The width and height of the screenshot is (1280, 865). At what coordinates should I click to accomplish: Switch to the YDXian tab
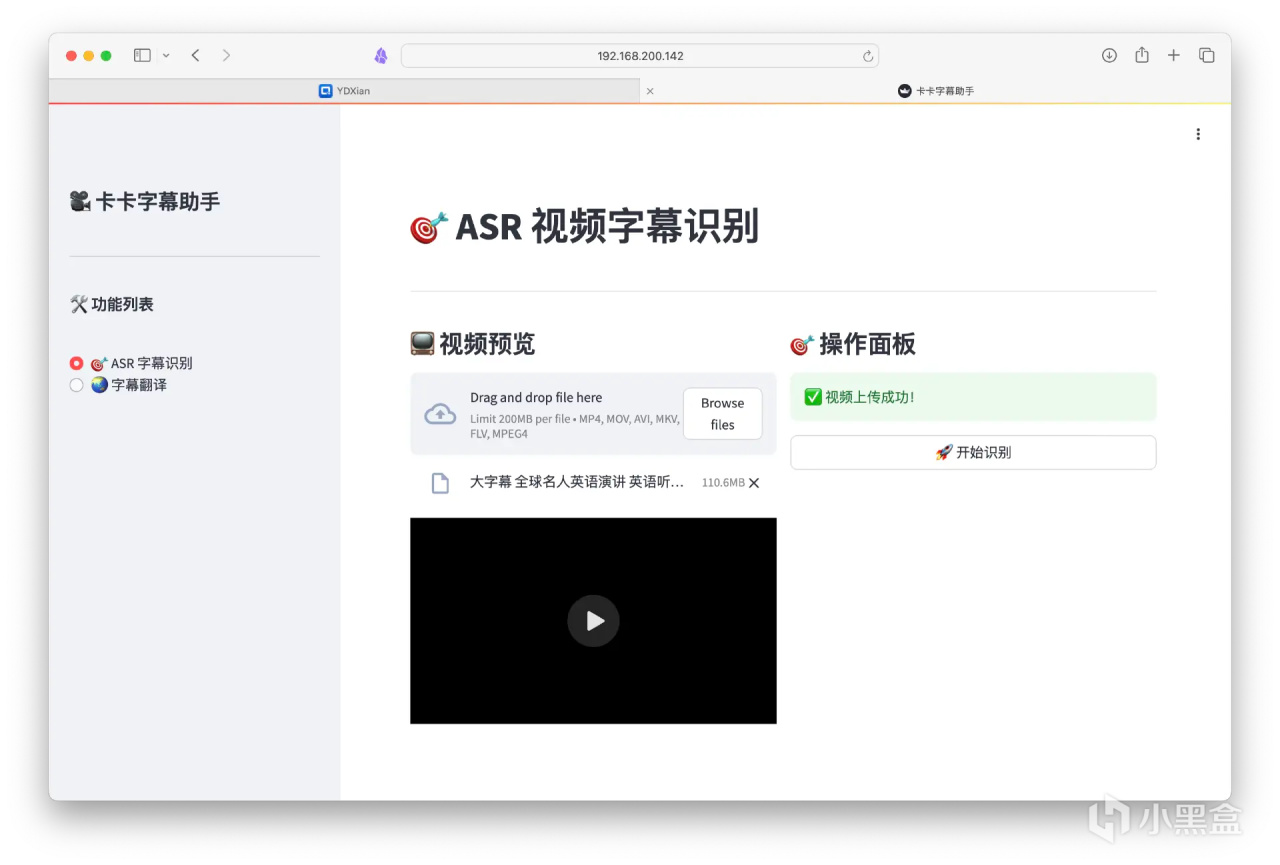click(344, 91)
